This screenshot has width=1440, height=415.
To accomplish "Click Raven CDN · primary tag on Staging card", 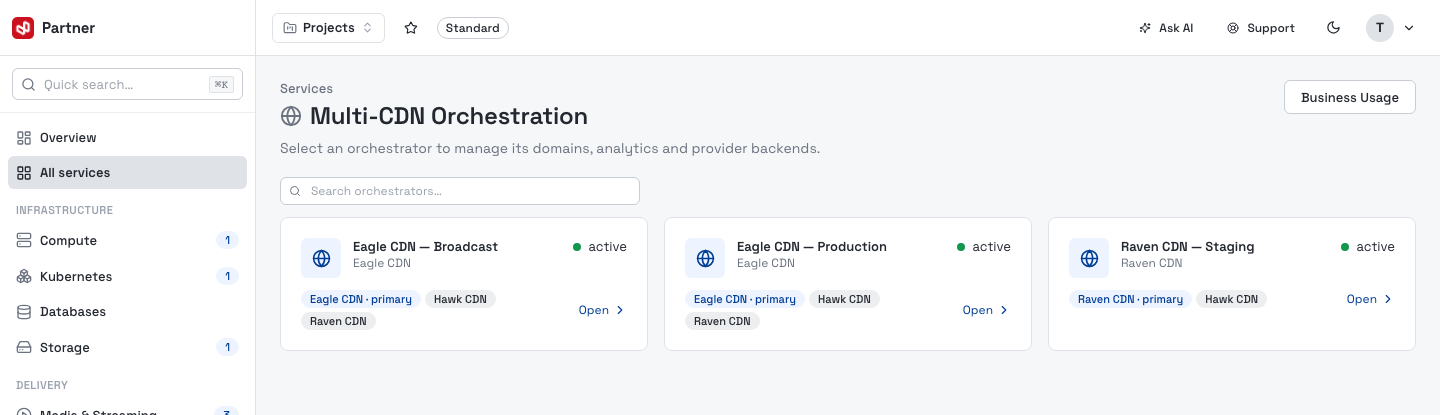I will pos(1130,299).
